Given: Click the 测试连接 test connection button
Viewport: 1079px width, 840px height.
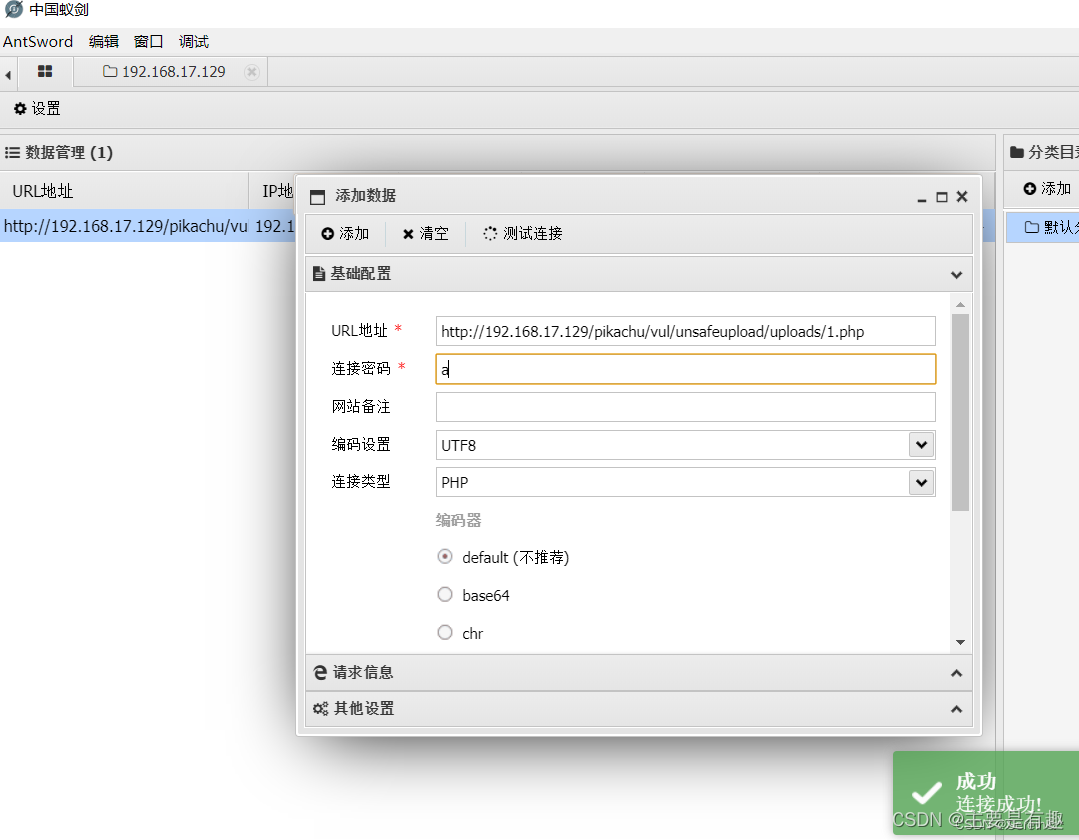Looking at the screenshot, I should 522,233.
